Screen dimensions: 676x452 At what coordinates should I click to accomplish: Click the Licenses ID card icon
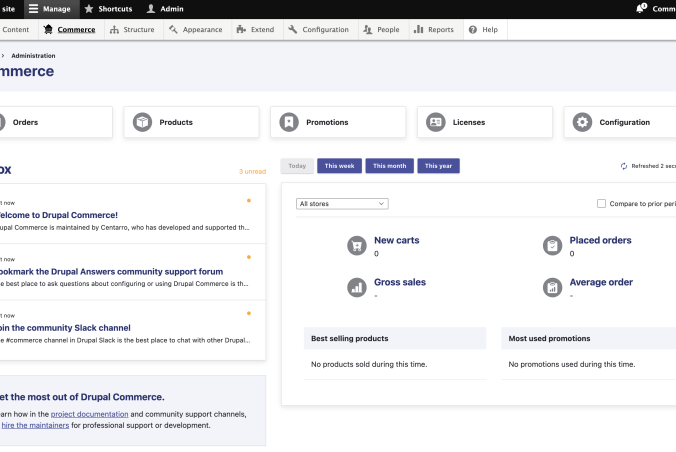point(436,122)
